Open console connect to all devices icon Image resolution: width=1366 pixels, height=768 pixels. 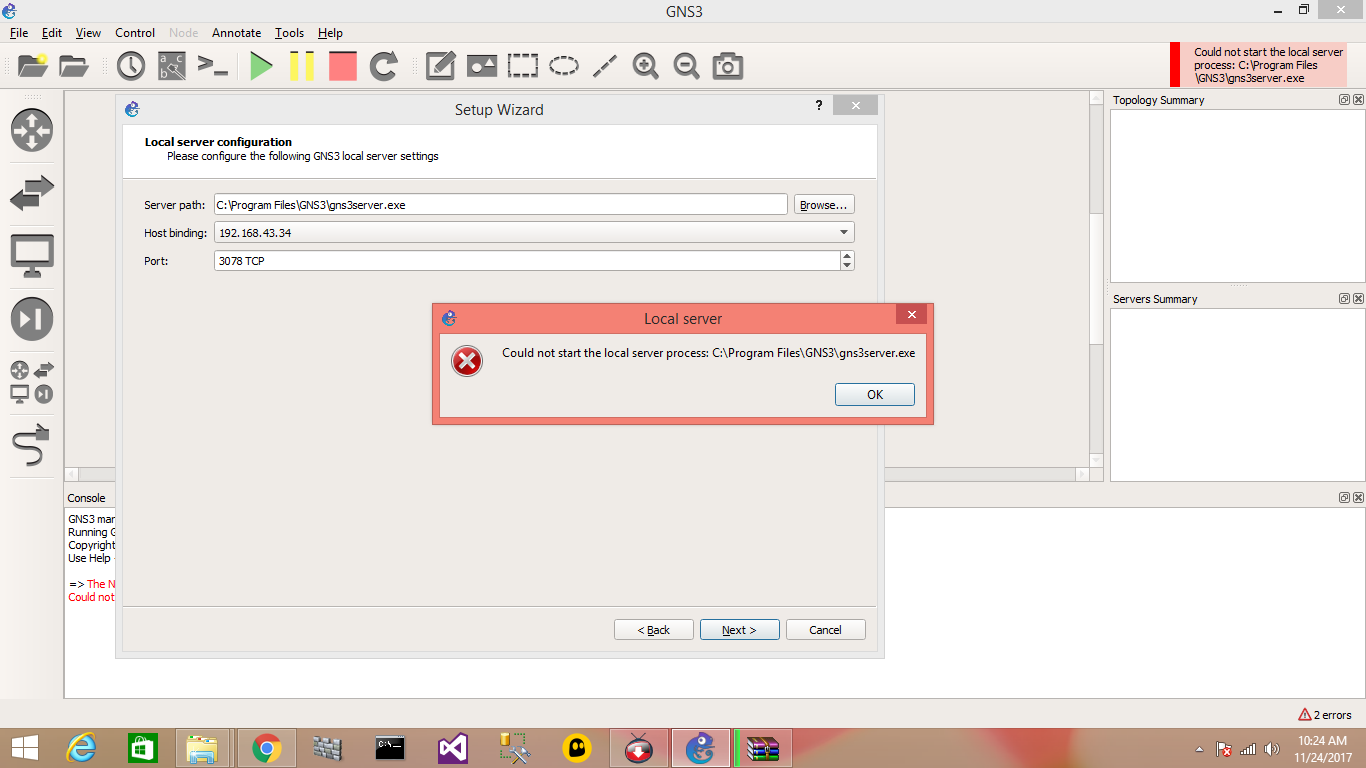[x=213, y=66]
